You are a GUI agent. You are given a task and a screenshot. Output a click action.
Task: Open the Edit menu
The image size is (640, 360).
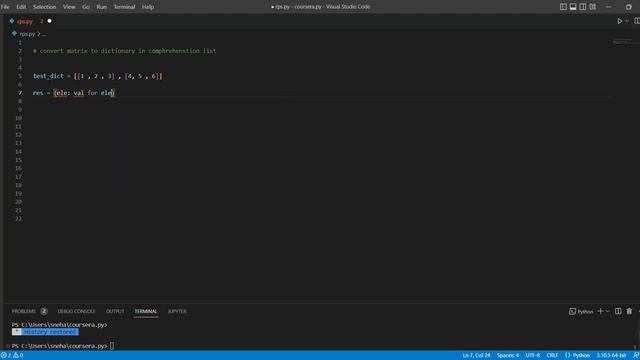(x=21, y=7)
